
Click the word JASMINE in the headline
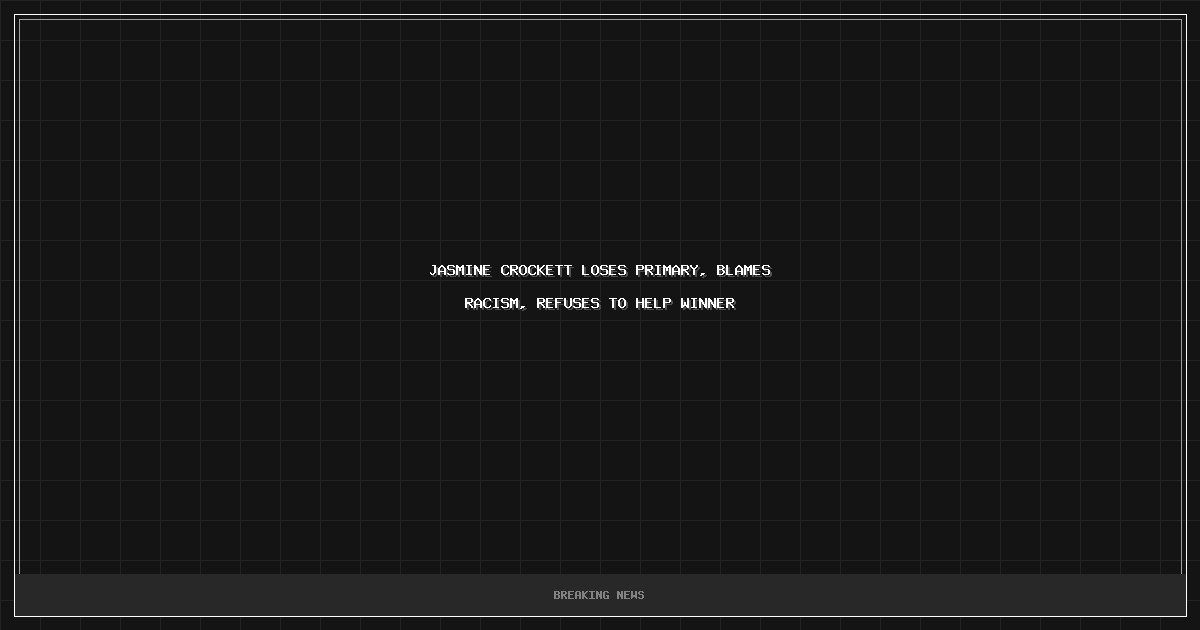[x=460, y=270]
